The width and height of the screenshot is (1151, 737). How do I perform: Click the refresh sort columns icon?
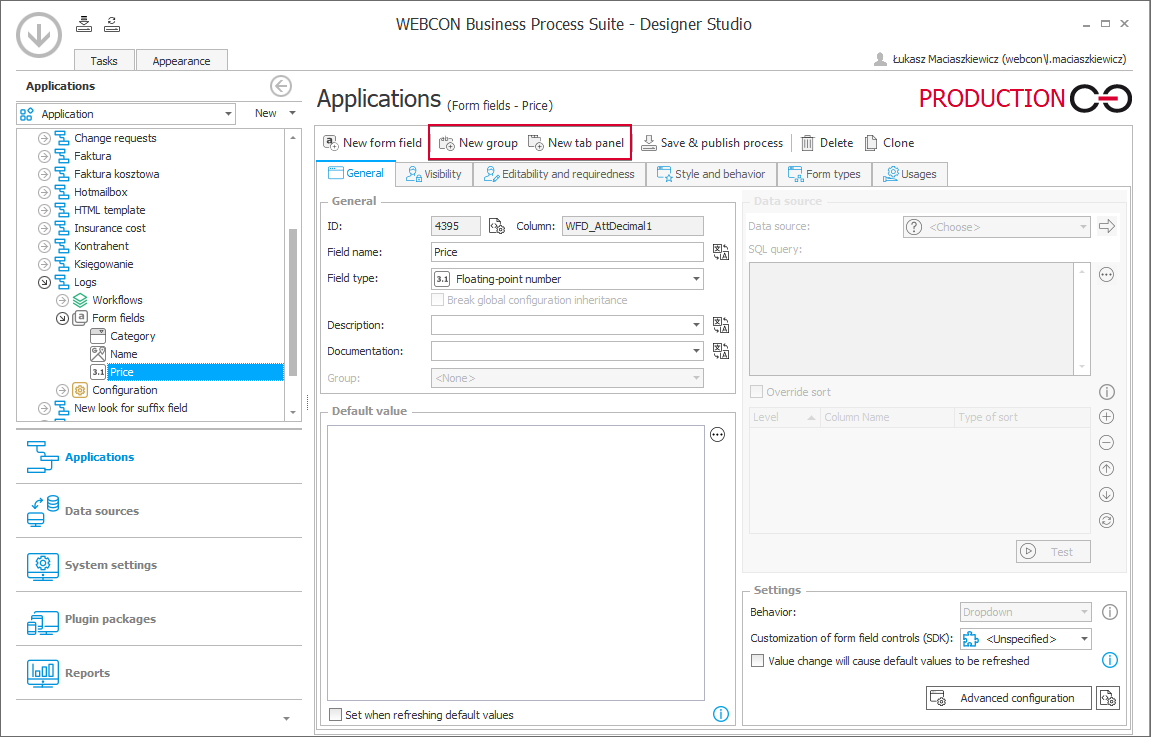(1106, 520)
